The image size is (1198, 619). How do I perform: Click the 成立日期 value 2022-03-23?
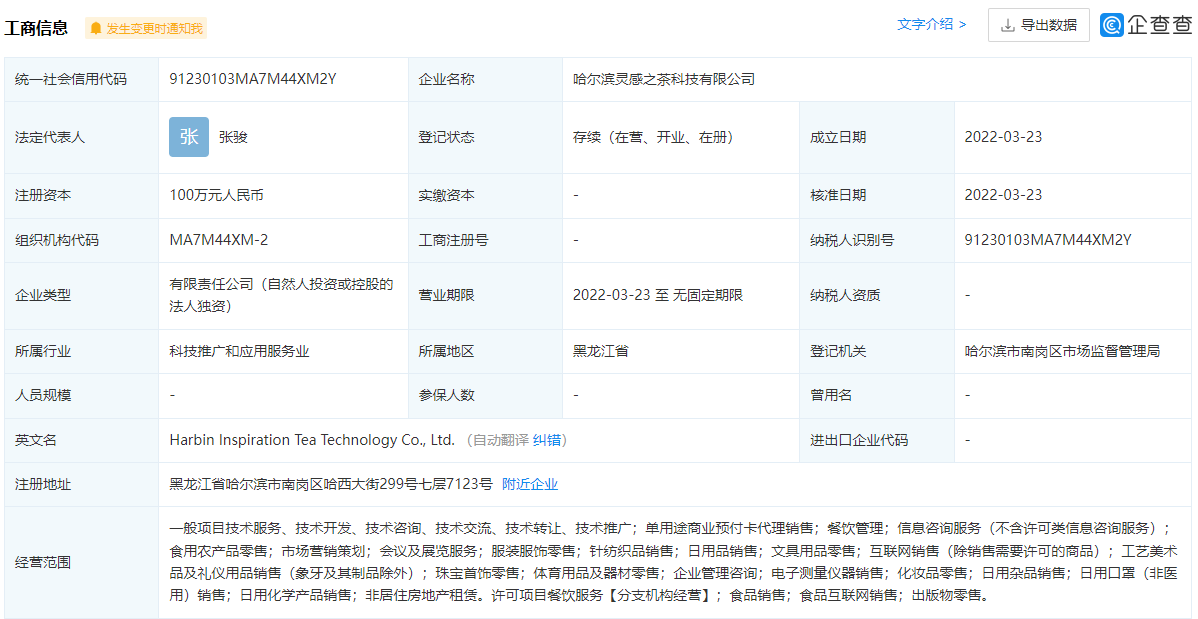tap(1003, 138)
